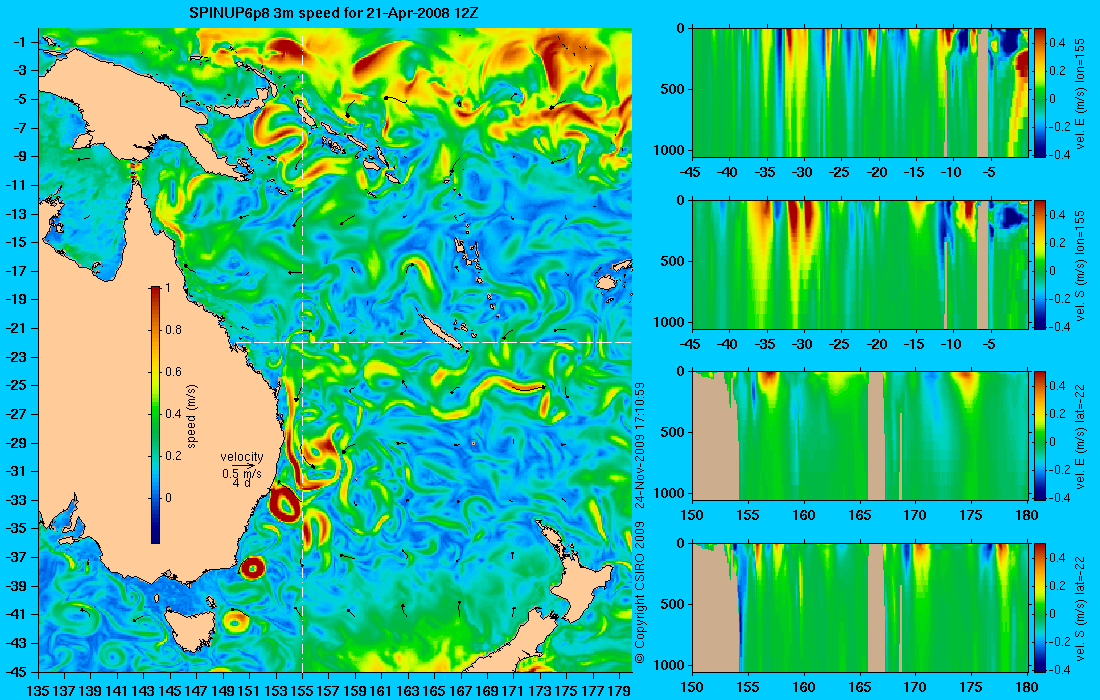
Task: Click the "-30" tick under the top right panel
Action: click(x=803, y=173)
